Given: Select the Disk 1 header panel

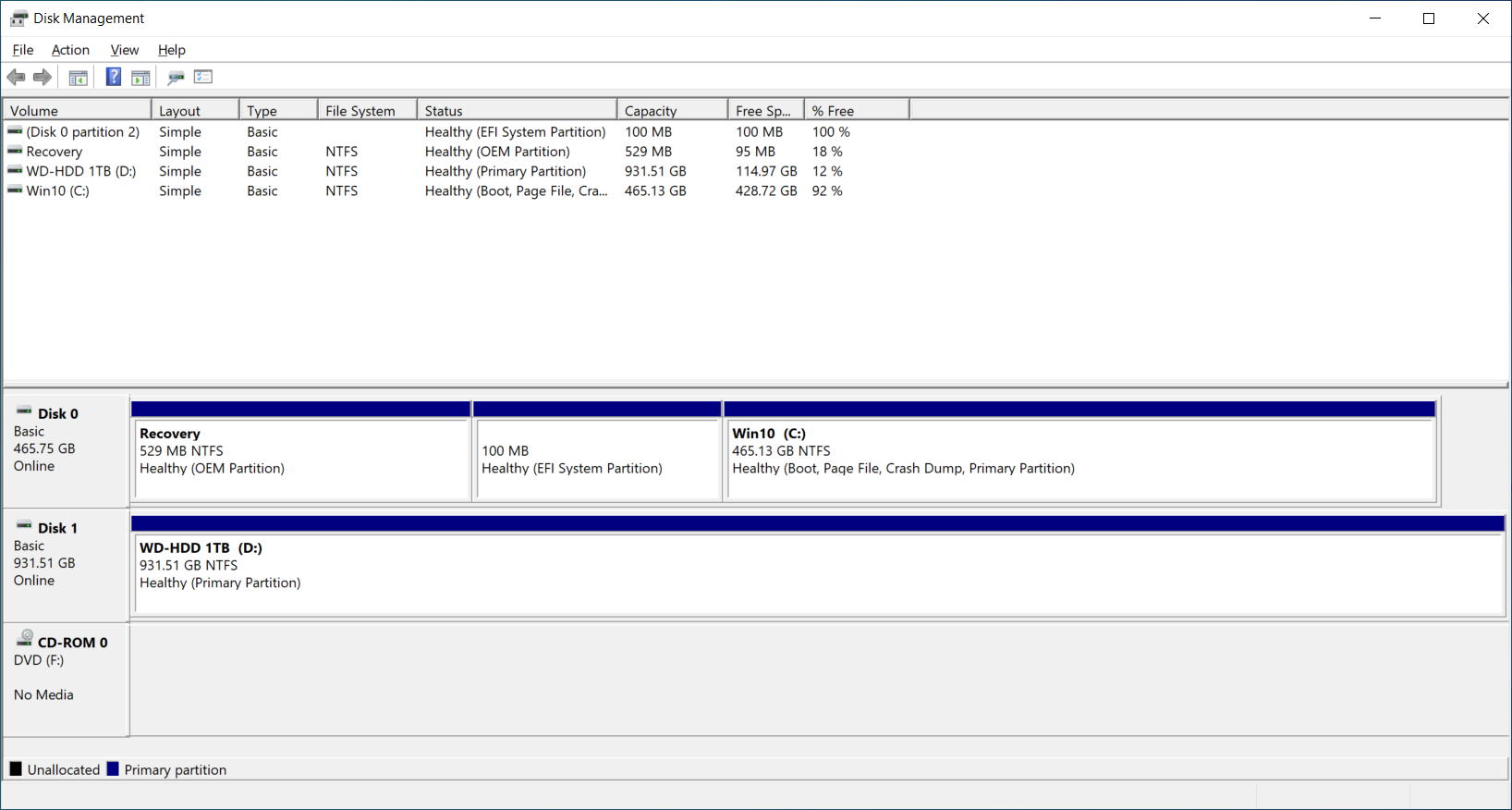Looking at the screenshot, I should [66, 566].
